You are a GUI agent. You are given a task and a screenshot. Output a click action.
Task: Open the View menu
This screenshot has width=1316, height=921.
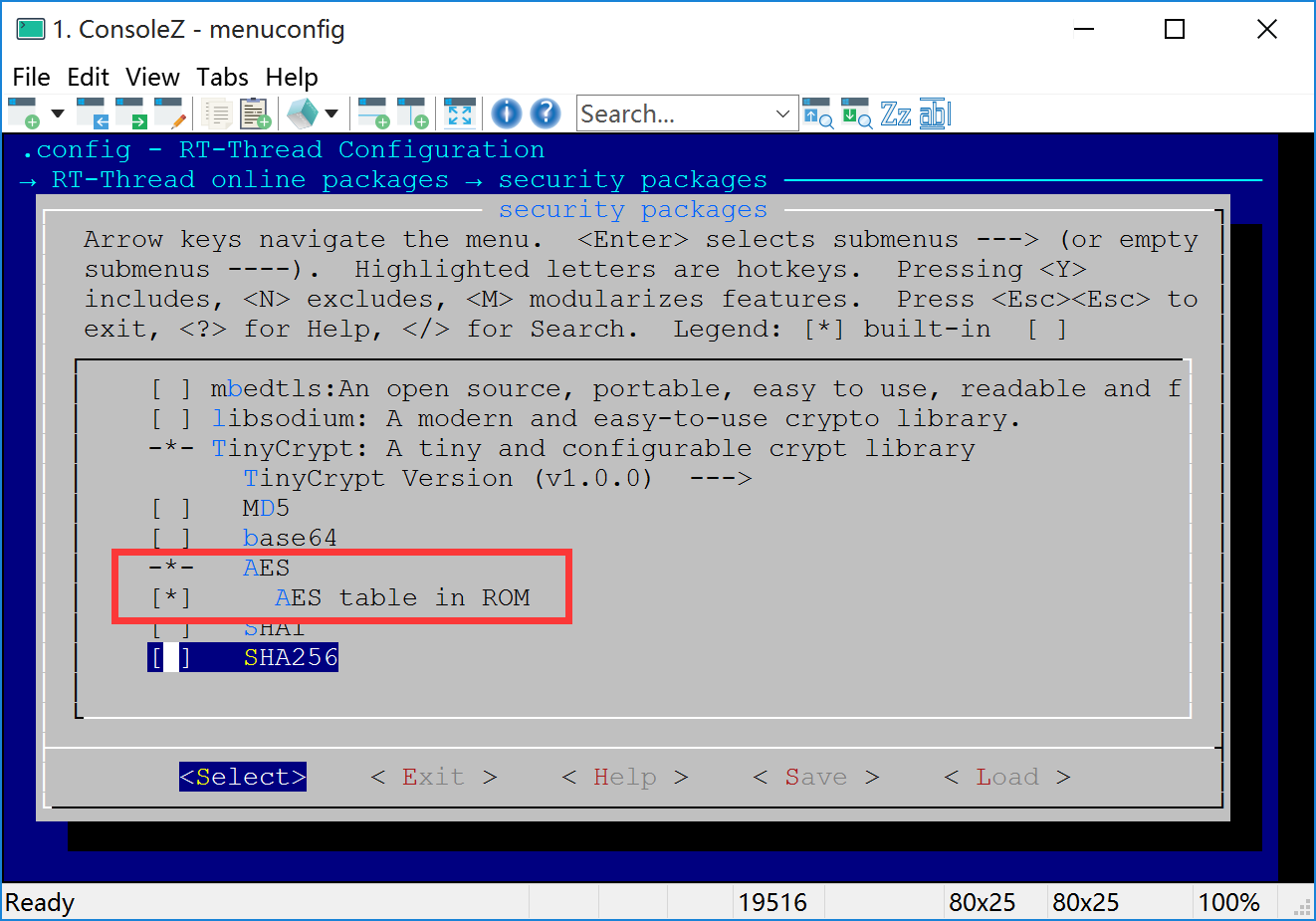tap(152, 77)
